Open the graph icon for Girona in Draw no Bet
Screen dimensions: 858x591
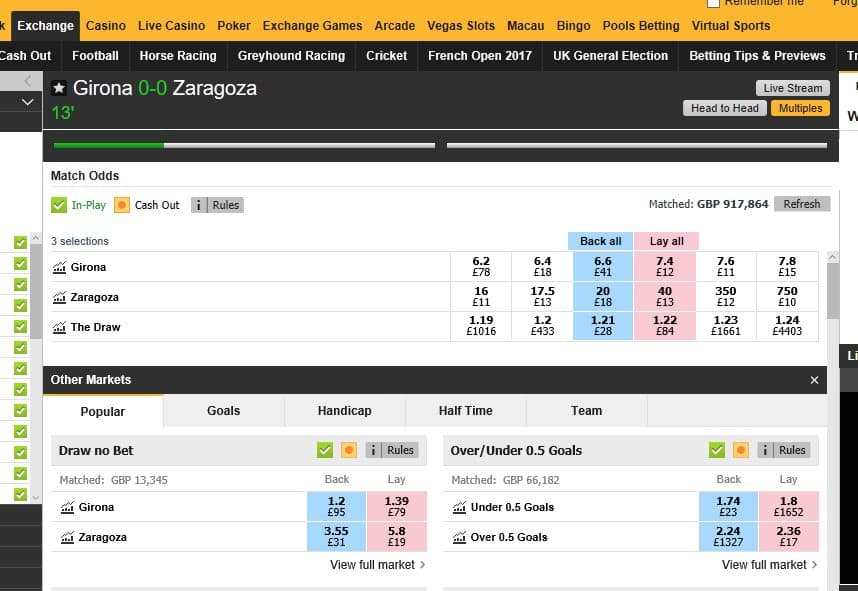pyautogui.click(x=67, y=507)
